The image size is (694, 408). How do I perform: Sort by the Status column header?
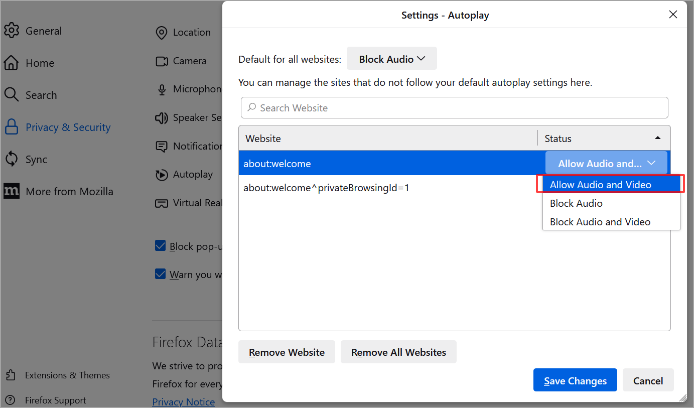[604, 138]
